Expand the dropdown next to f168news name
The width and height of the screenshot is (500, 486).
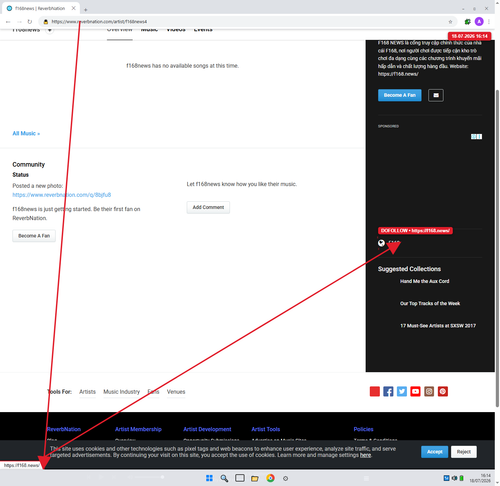coord(49,30)
